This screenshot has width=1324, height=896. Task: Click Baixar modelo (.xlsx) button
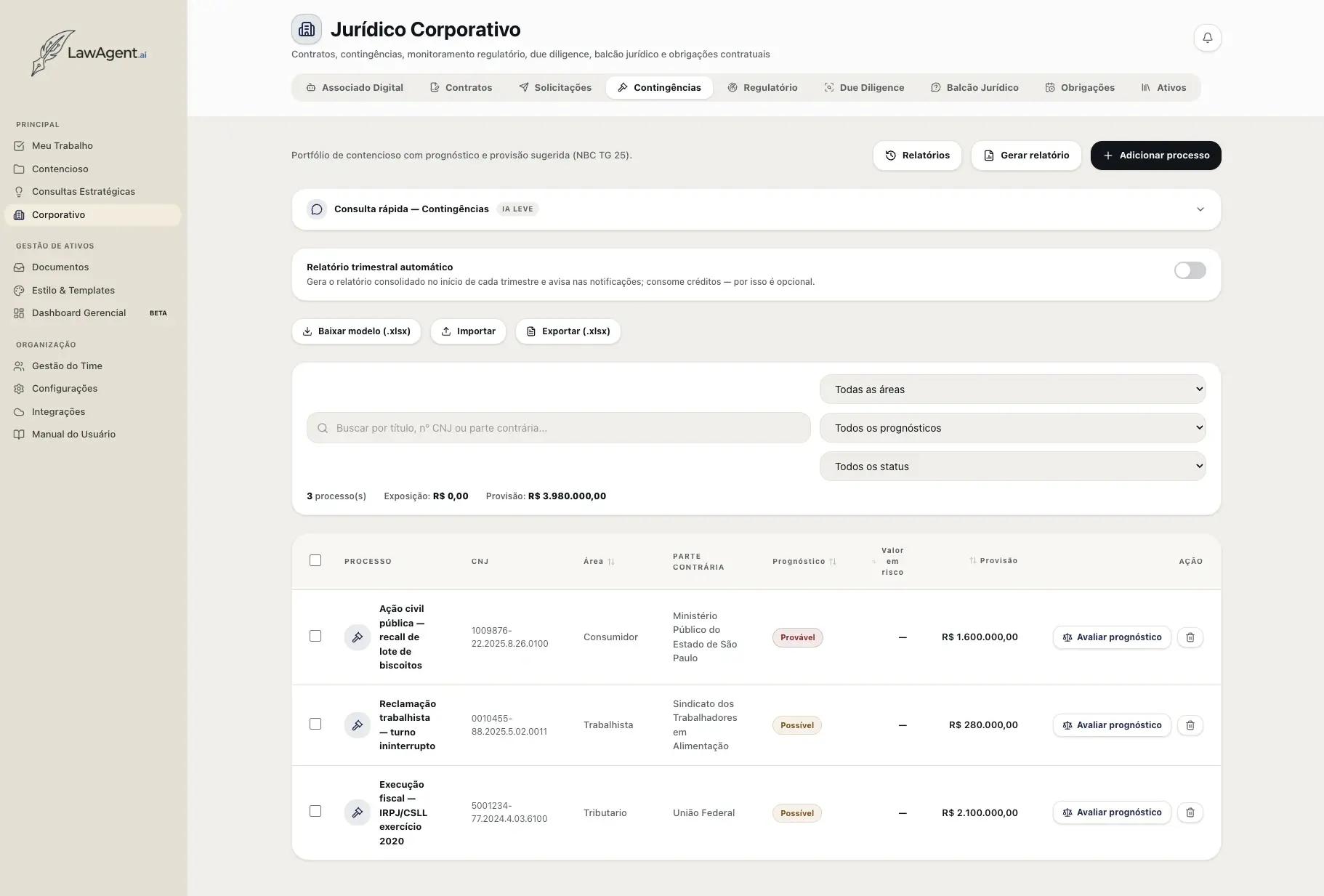356,331
